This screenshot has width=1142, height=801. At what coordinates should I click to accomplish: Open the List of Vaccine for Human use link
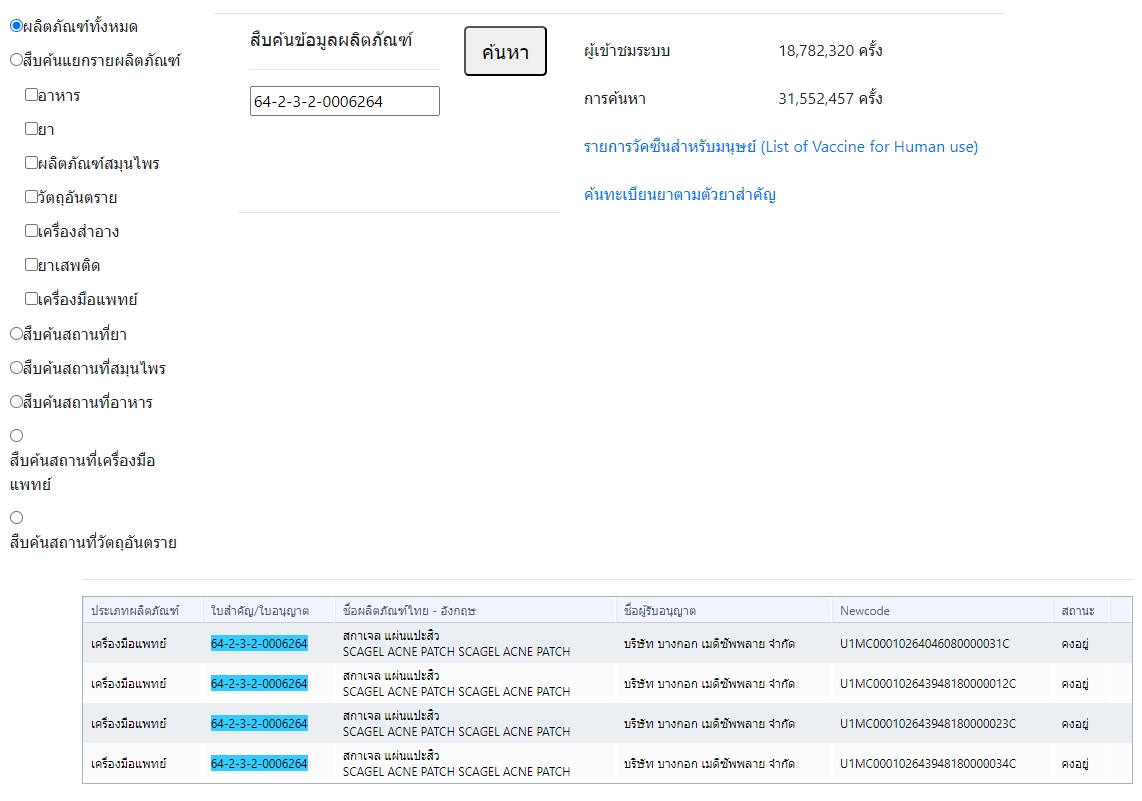pyautogui.click(x=780, y=147)
